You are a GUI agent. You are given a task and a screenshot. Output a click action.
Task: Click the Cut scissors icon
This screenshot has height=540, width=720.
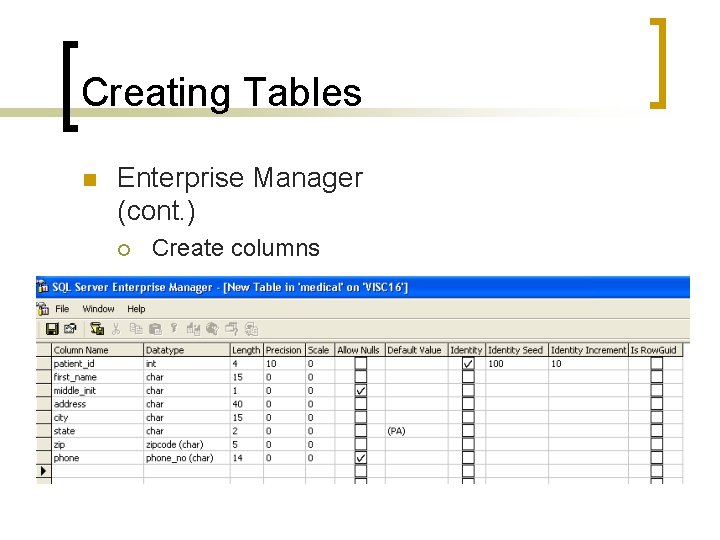pos(116,328)
